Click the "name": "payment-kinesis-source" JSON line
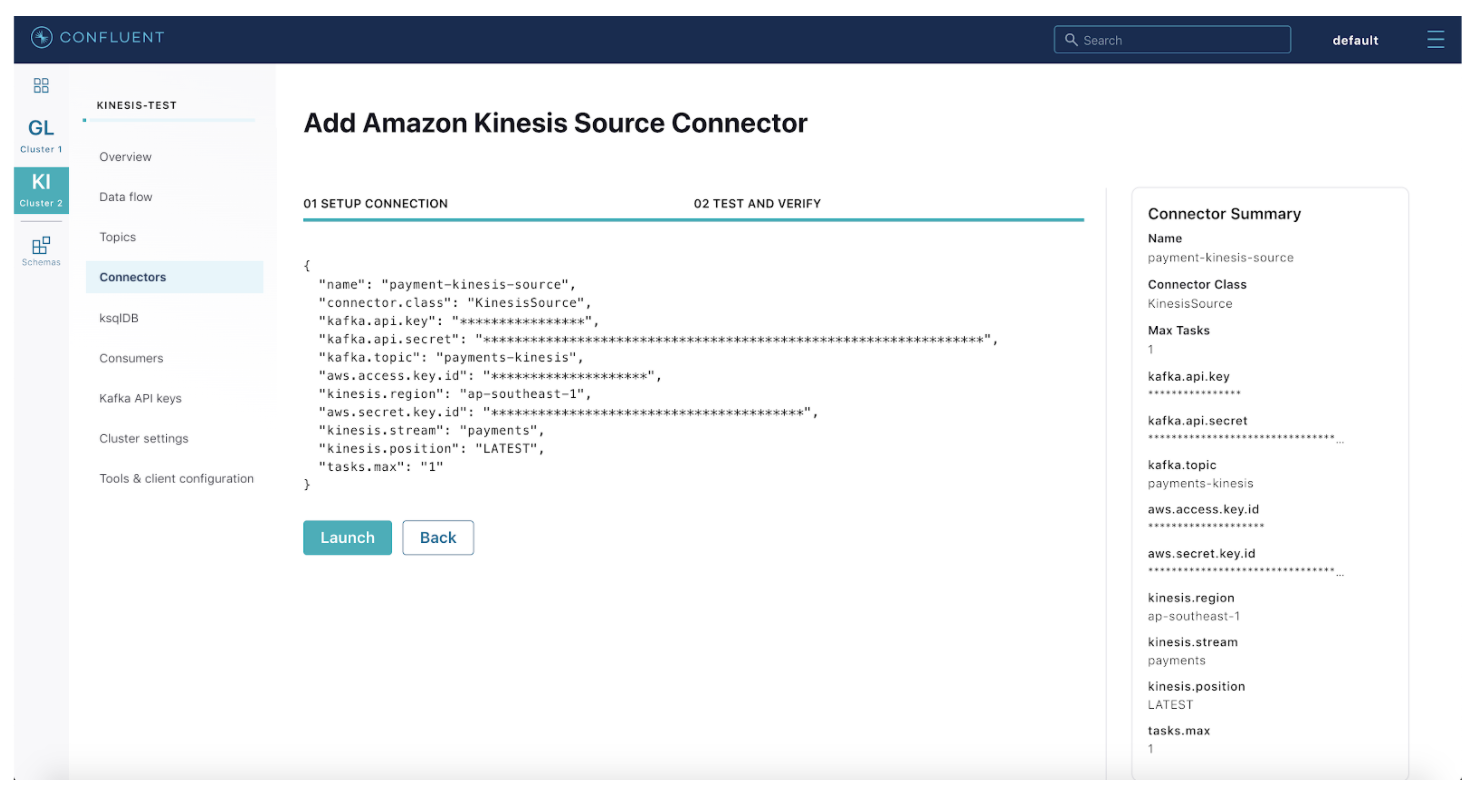Viewport: 1484px width, 804px height. 447,284
